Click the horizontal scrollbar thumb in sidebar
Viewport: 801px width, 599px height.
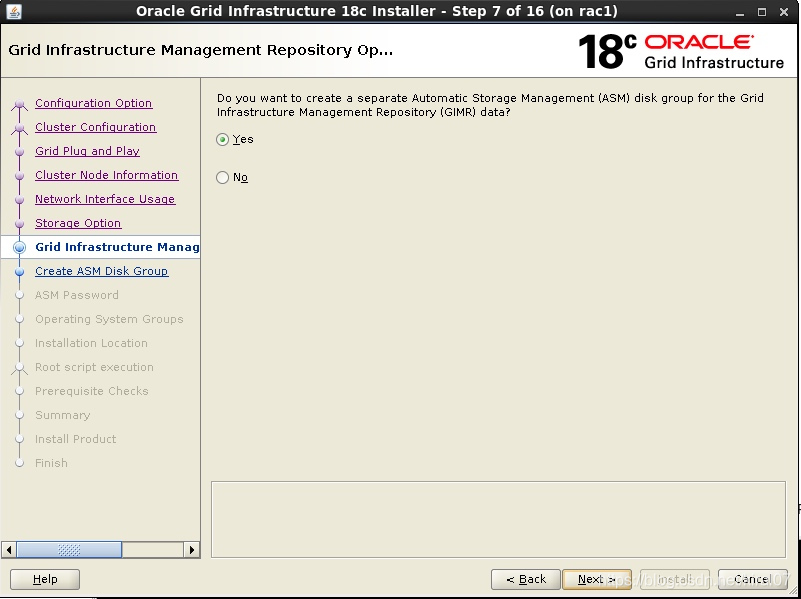click(x=69, y=550)
